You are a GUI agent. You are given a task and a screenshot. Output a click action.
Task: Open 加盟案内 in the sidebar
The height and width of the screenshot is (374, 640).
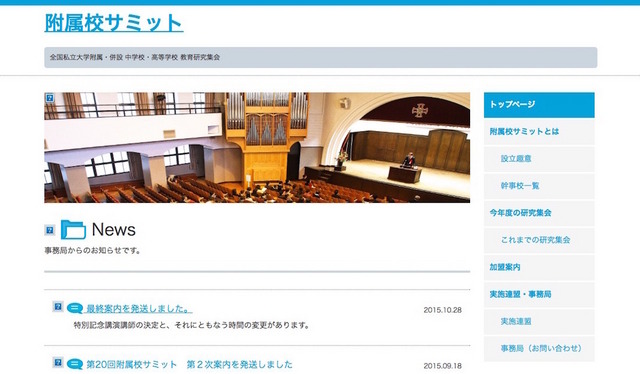[539, 267]
